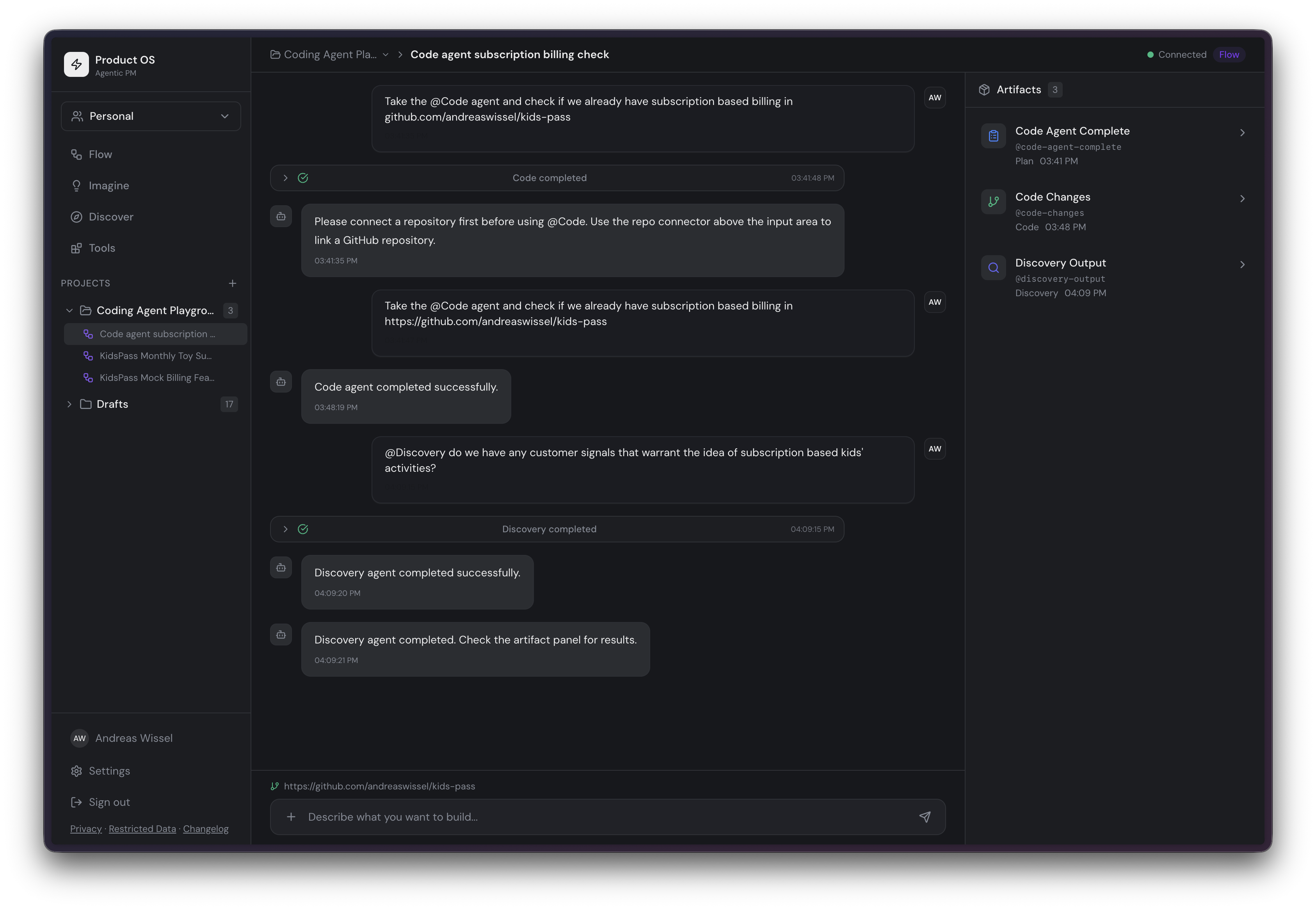Open the Changelog link
1316x910 pixels.
pyautogui.click(x=206, y=828)
